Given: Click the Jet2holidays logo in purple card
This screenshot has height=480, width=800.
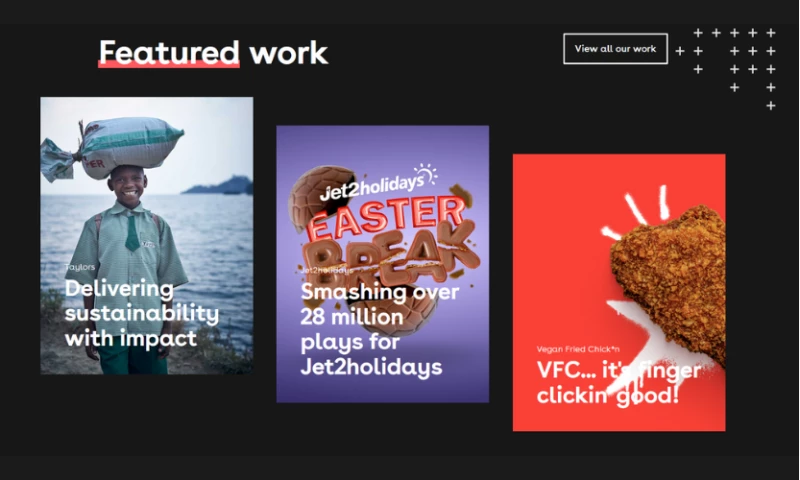Looking at the screenshot, I should click(x=378, y=183).
